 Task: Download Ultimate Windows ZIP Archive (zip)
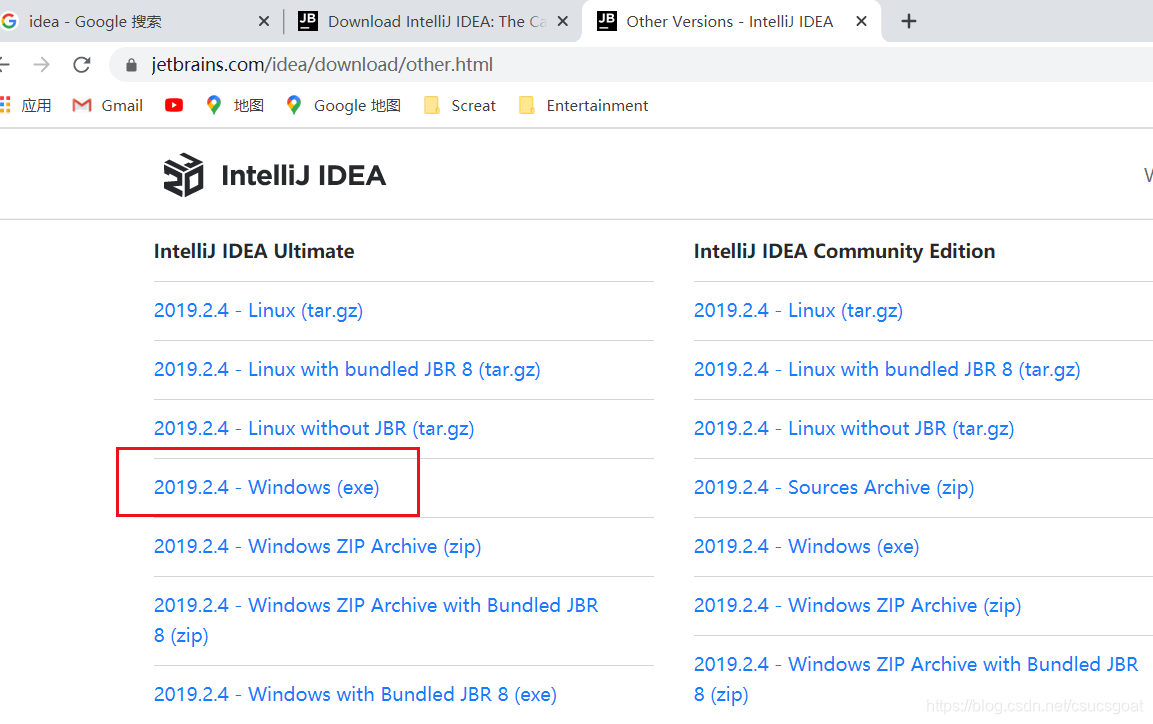318,546
